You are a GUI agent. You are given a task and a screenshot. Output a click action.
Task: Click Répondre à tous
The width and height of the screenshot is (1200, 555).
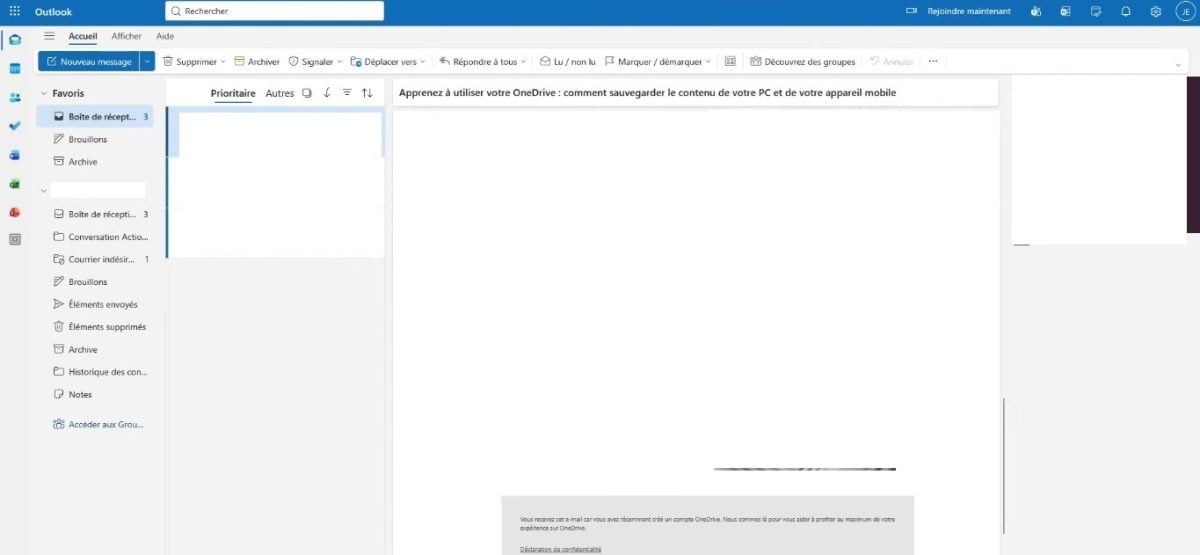coord(478,61)
